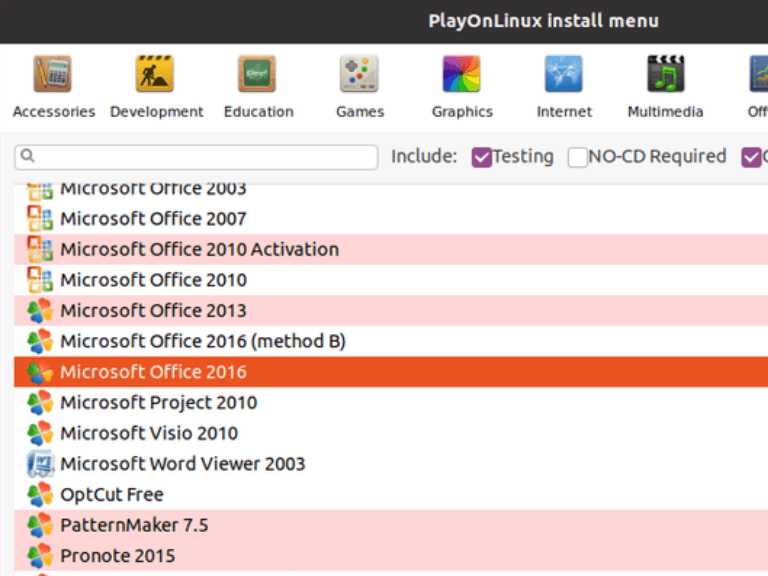Select Microsoft Office 2010 Activation entry
Screen dimensions: 768x576
point(391,249)
